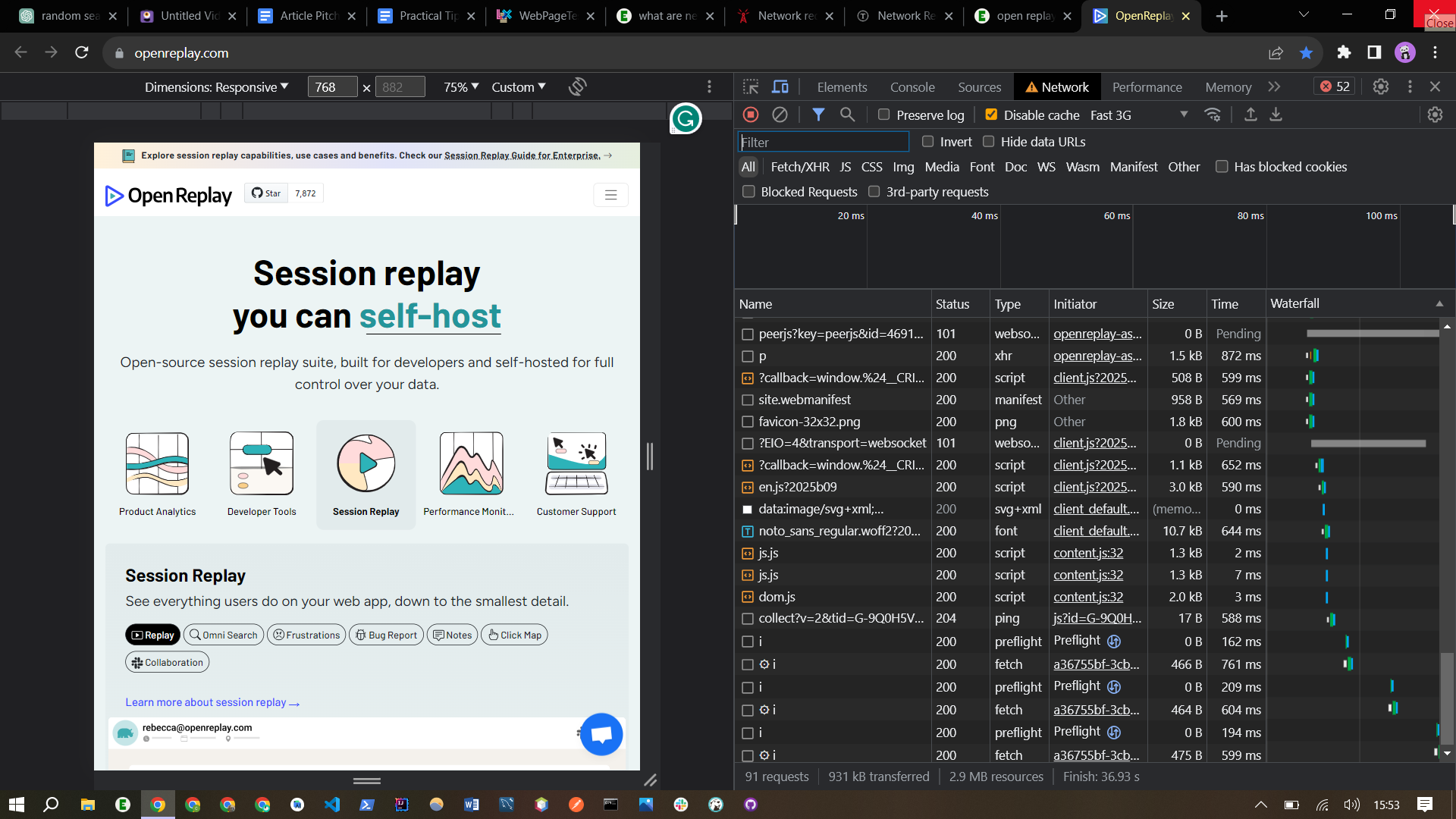
Task: Focus the network Filter input
Action: [823, 141]
